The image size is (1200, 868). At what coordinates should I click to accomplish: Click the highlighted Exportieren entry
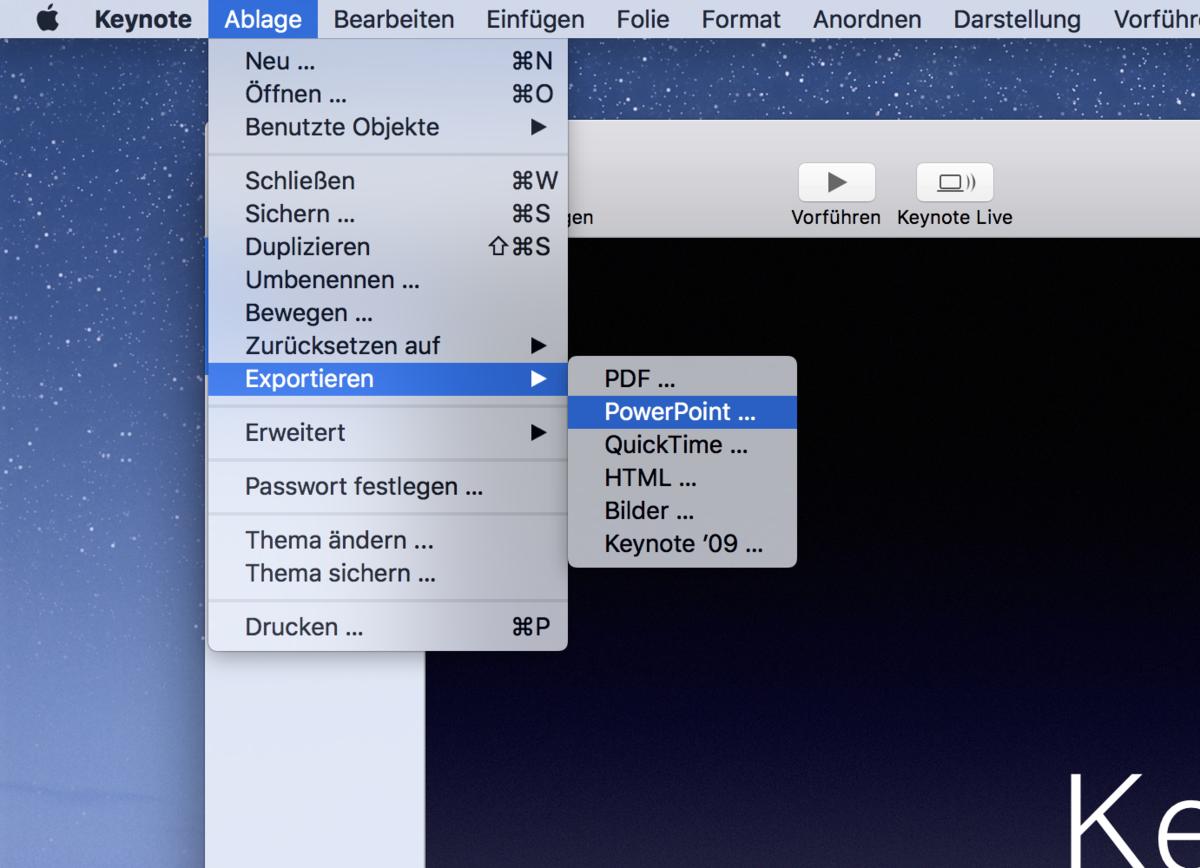(x=388, y=379)
